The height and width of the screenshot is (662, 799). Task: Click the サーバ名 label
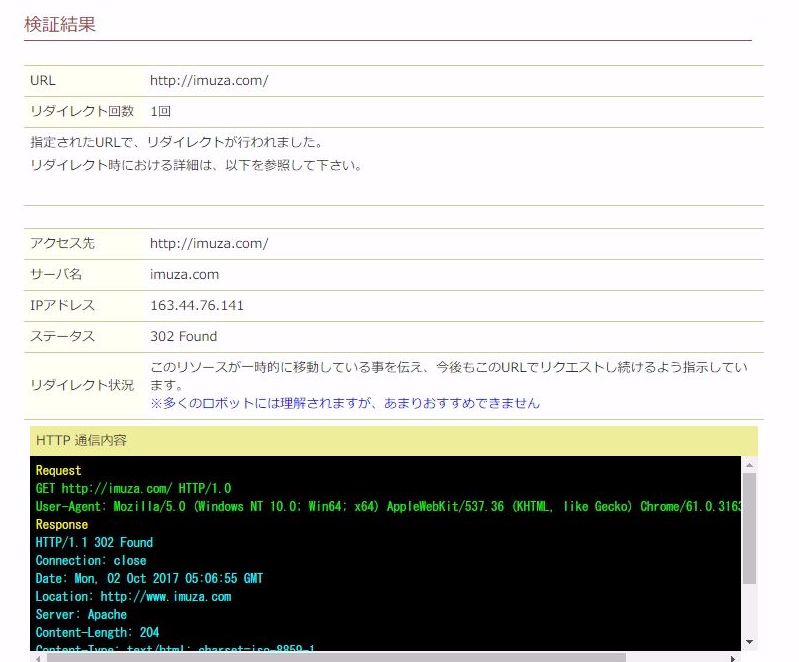(56, 274)
